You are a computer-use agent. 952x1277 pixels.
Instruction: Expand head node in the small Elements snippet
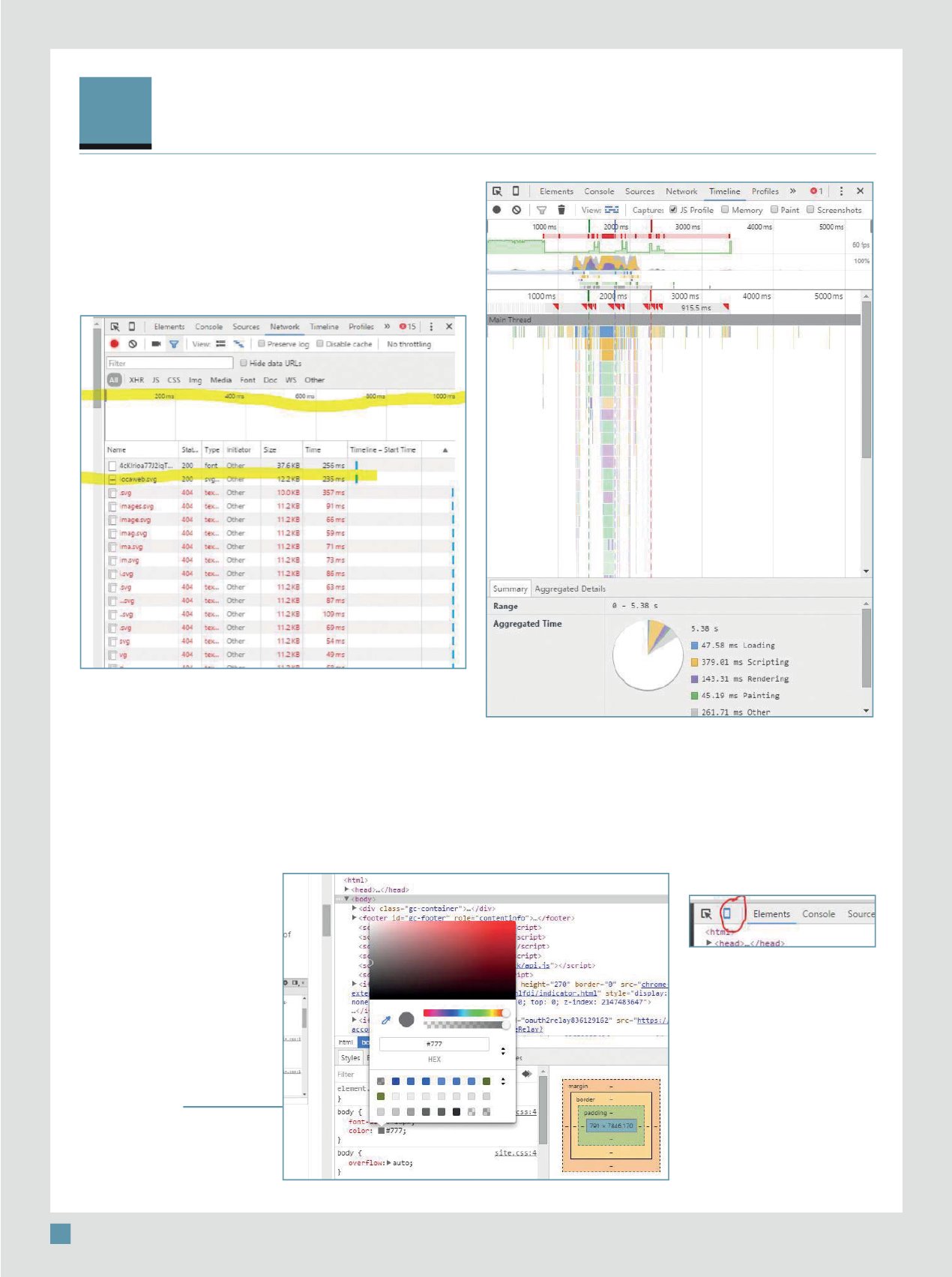point(709,943)
